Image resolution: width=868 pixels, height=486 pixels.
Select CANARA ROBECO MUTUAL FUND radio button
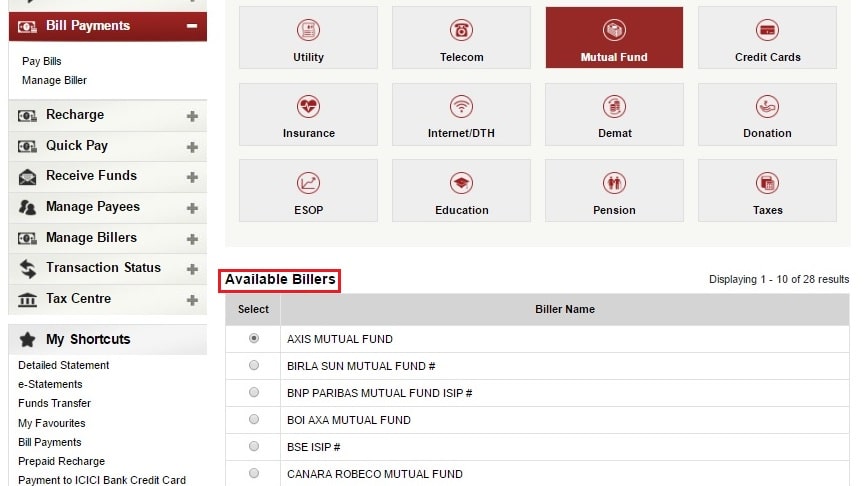(254, 473)
